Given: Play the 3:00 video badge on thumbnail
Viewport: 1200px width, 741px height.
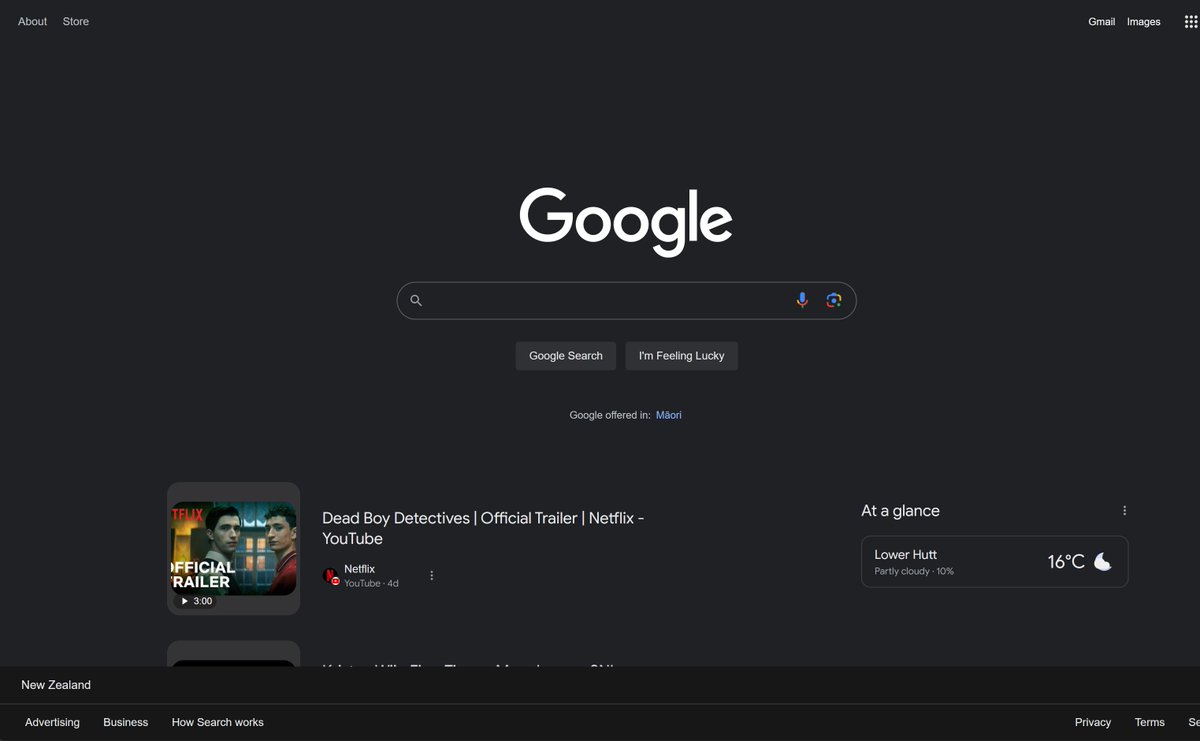Looking at the screenshot, I should tap(196, 601).
